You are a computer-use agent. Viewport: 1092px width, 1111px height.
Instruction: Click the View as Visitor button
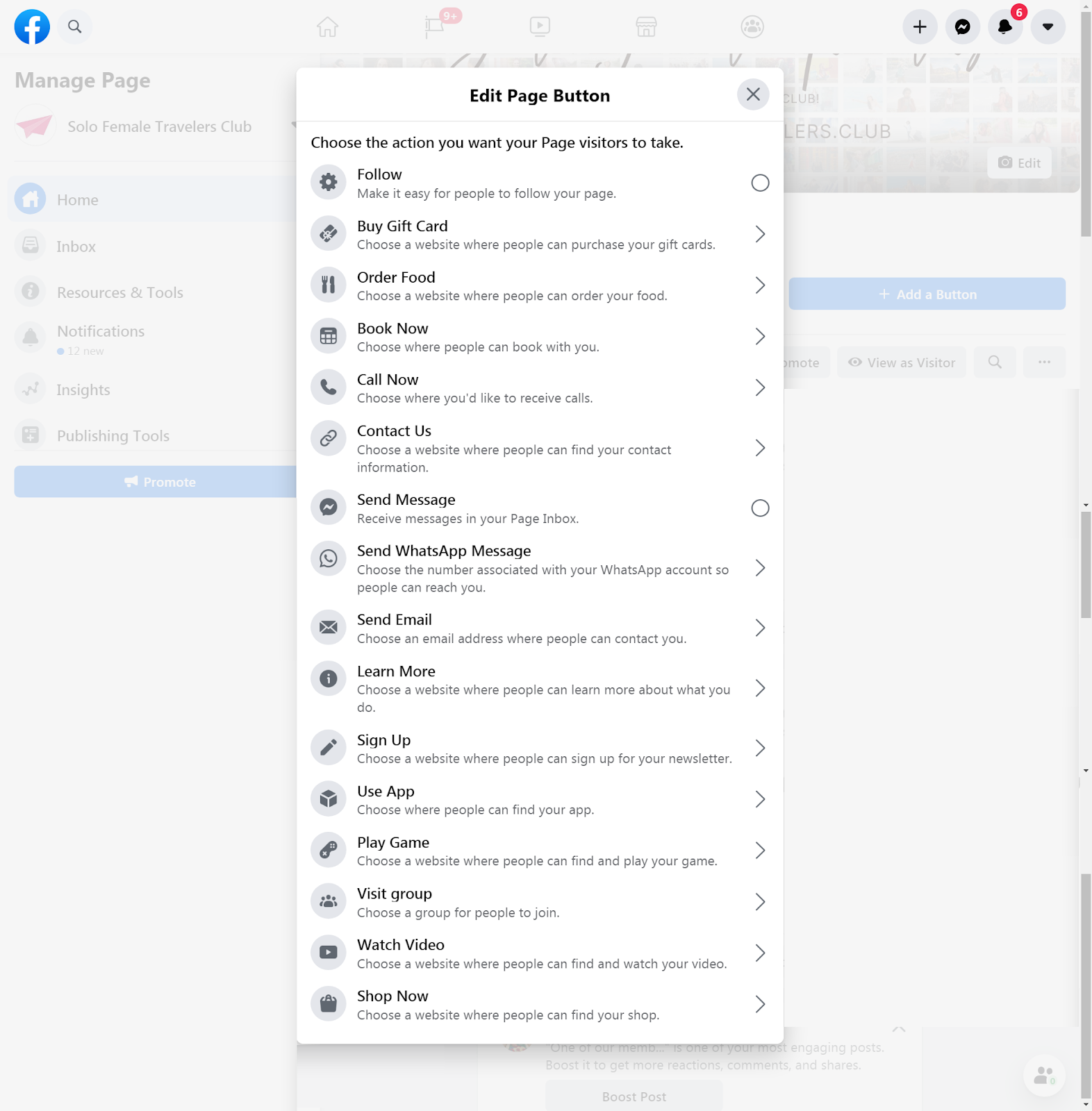[902, 362]
